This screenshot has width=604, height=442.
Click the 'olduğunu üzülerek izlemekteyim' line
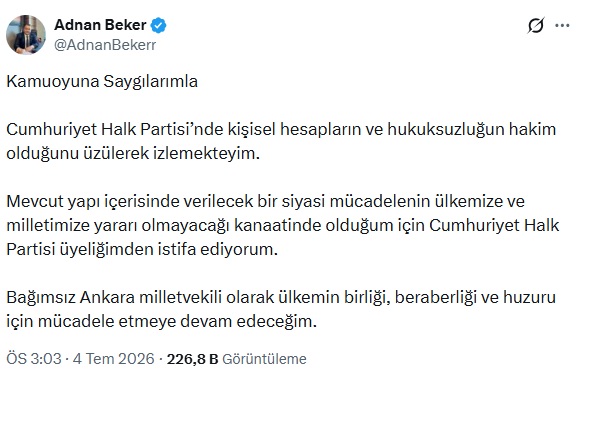tap(133, 153)
